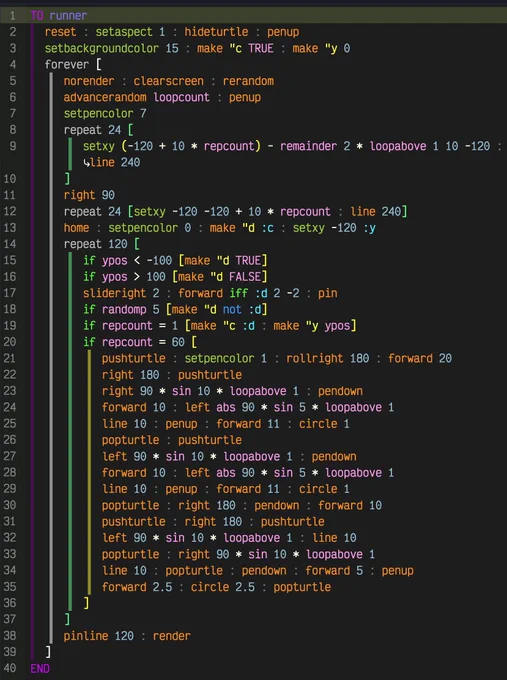The width and height of the screenshot is (507, 680).
Task: Click the 'TO' keyword on line 1
Action: pyautogui.click(x=37, y=16)
